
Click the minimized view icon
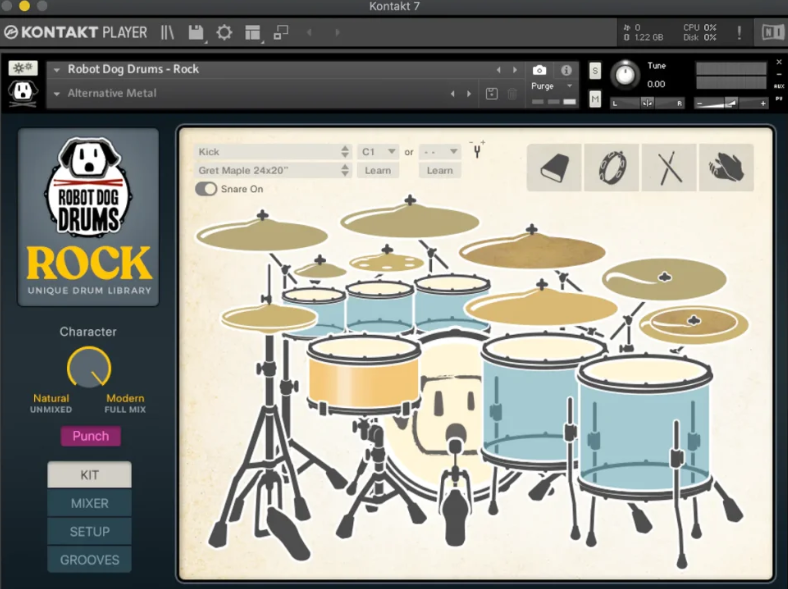[x=280, y=33]
